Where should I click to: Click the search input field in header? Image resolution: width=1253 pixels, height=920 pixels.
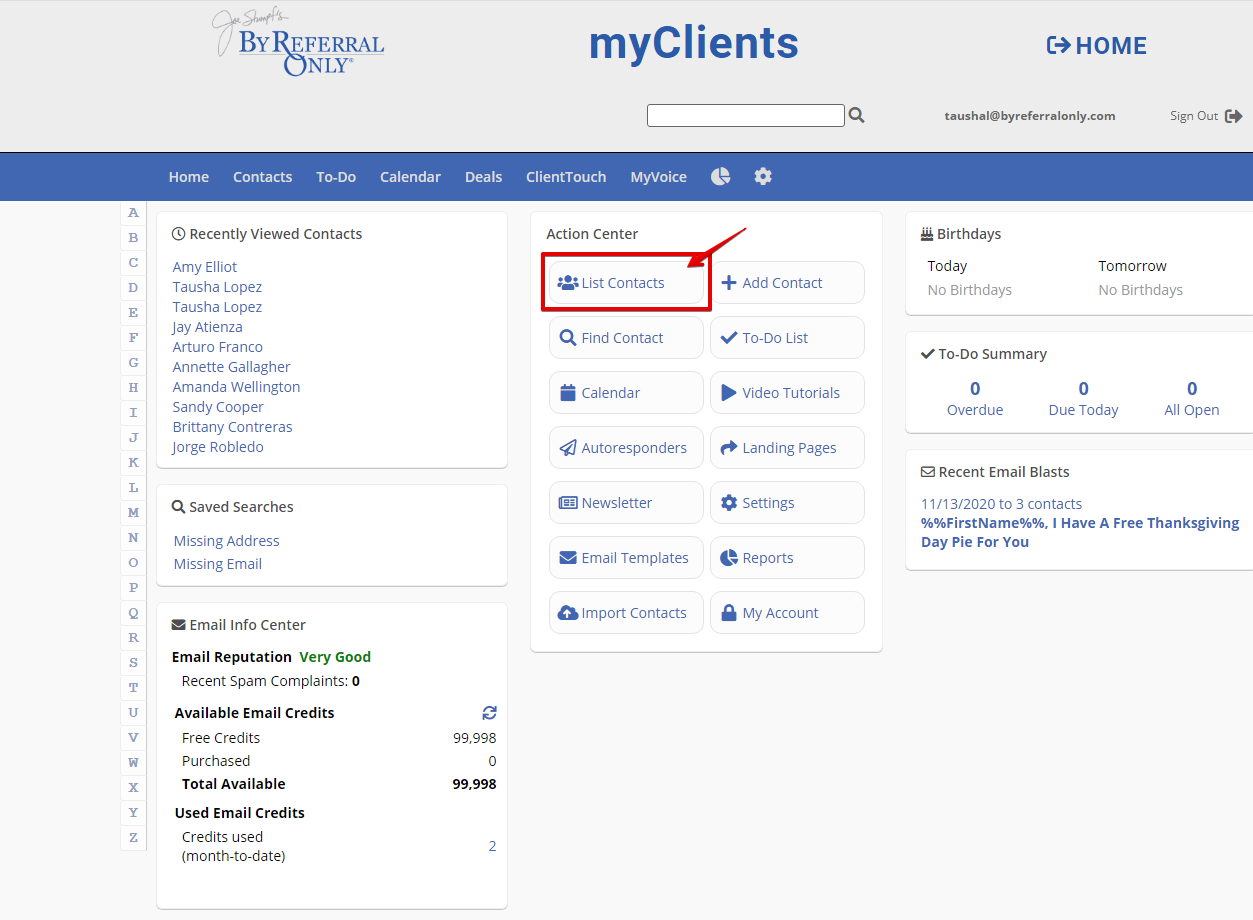746,116
